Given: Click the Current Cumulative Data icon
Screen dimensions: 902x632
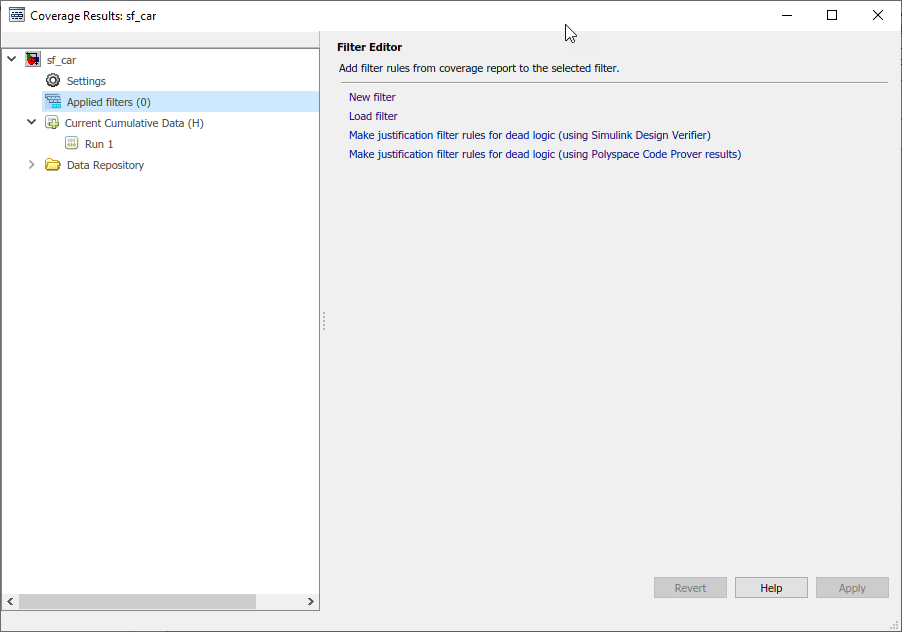Looking at the screenshot, I should 53,121.
